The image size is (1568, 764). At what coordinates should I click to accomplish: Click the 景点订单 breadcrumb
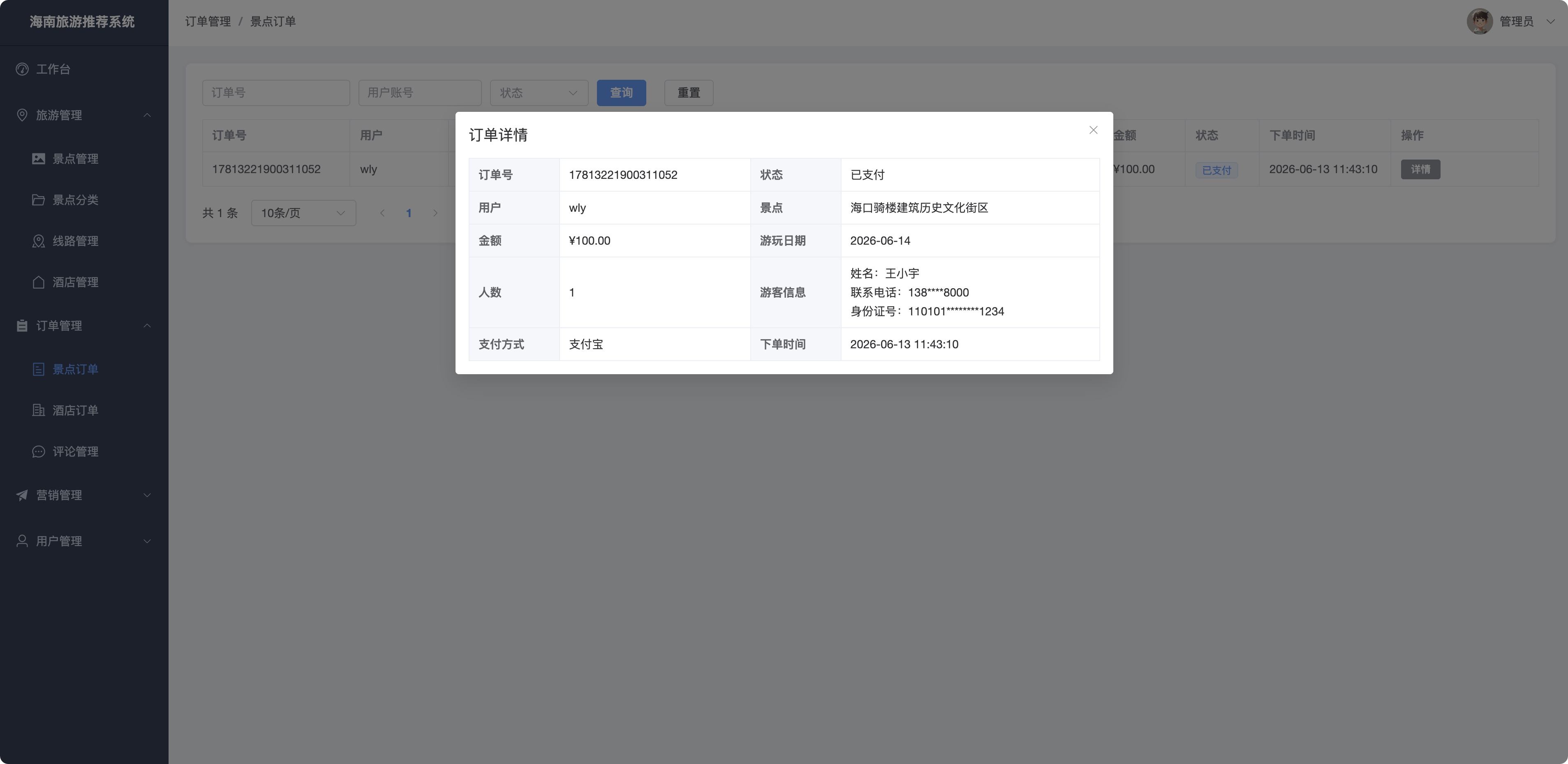273,21
